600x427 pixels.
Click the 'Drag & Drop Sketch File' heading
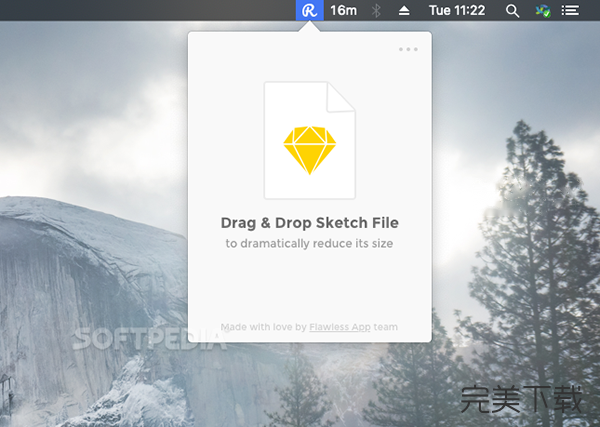309,222
